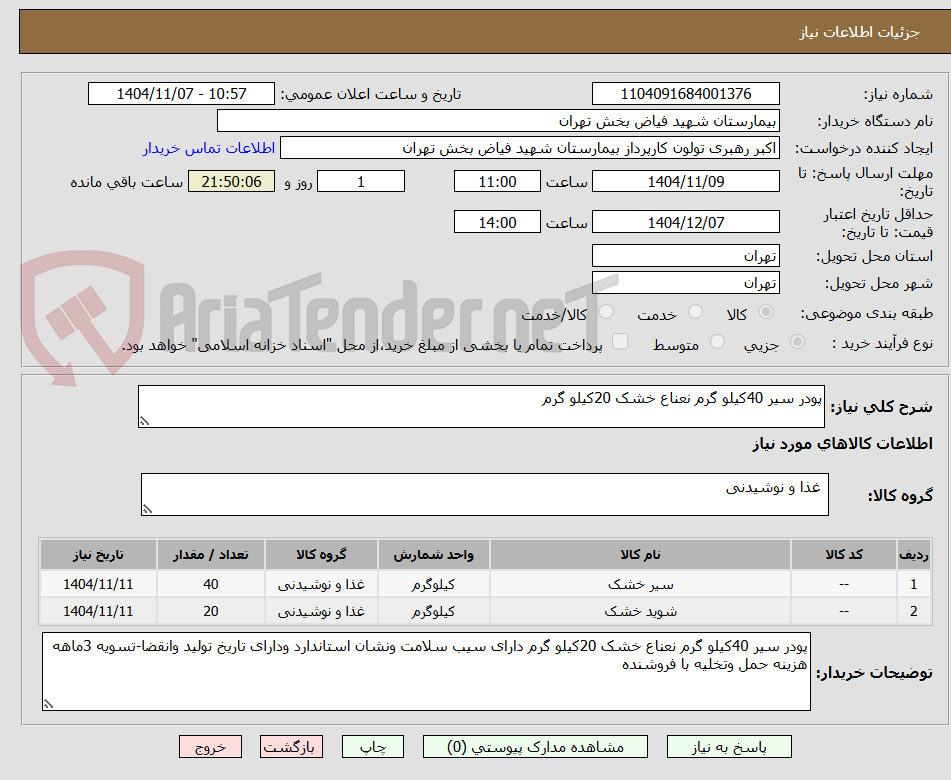The height and width of the screenshot is (780, 951).
Task: Click the نام دستگاه خریدار field
Action: tap(498, 121)
